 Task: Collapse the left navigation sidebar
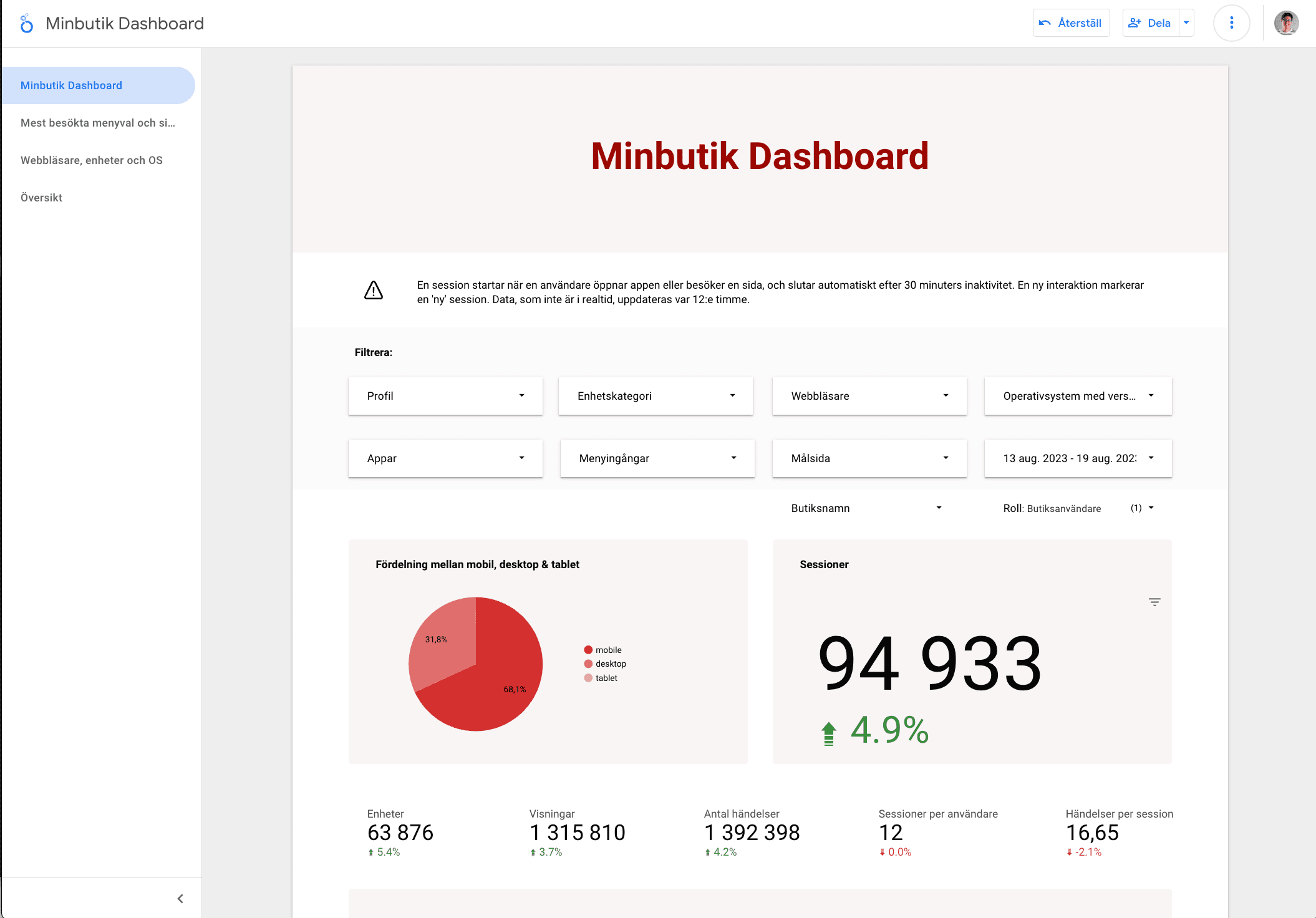tap(180, 898)
